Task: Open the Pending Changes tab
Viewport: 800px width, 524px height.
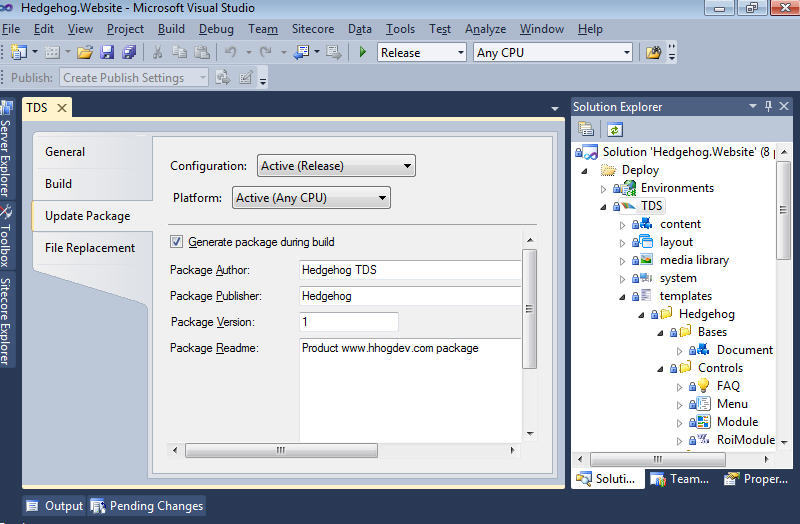Action: click(x=147, y=506)
